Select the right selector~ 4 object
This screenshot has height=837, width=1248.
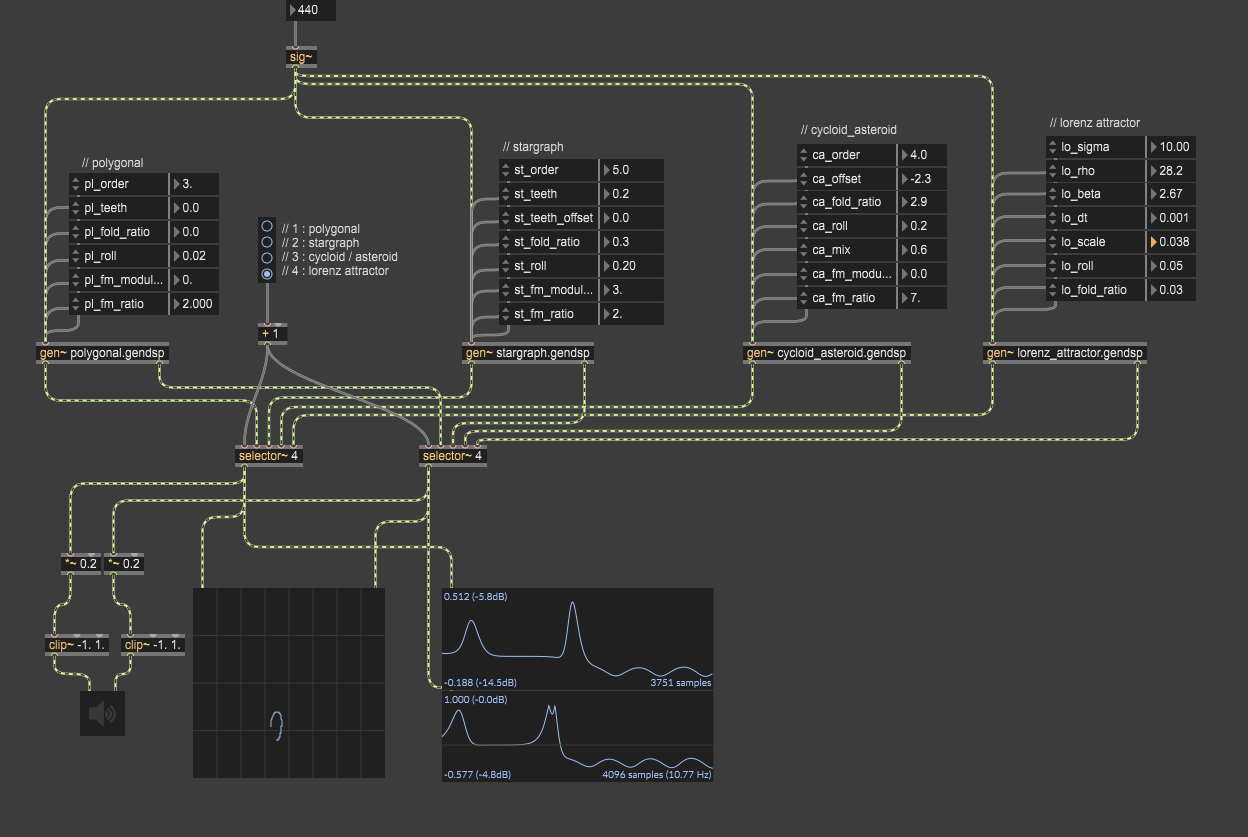452,456
